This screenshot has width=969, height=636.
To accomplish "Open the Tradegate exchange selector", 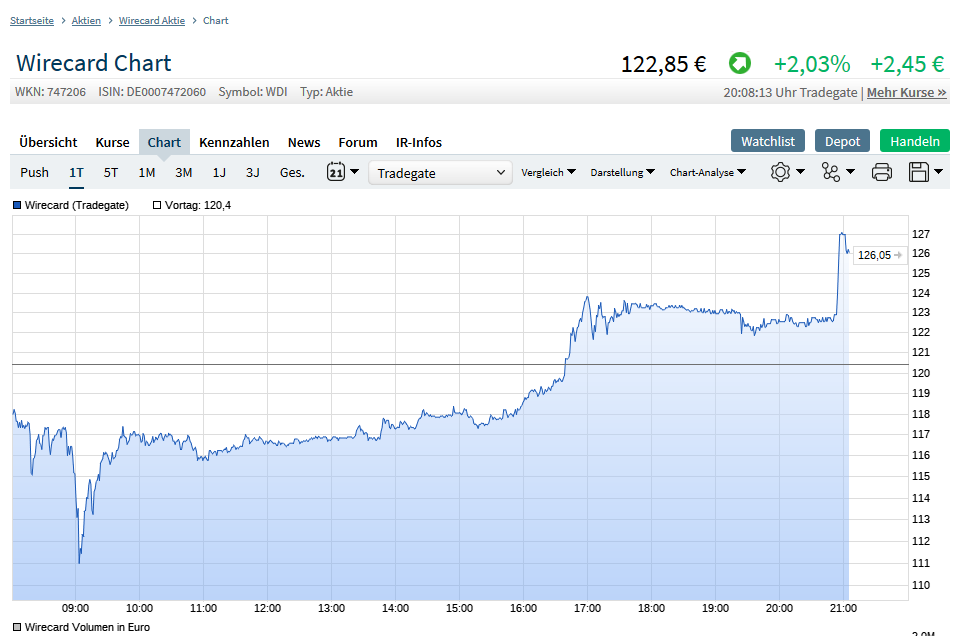I will click(x=441, y=173).
